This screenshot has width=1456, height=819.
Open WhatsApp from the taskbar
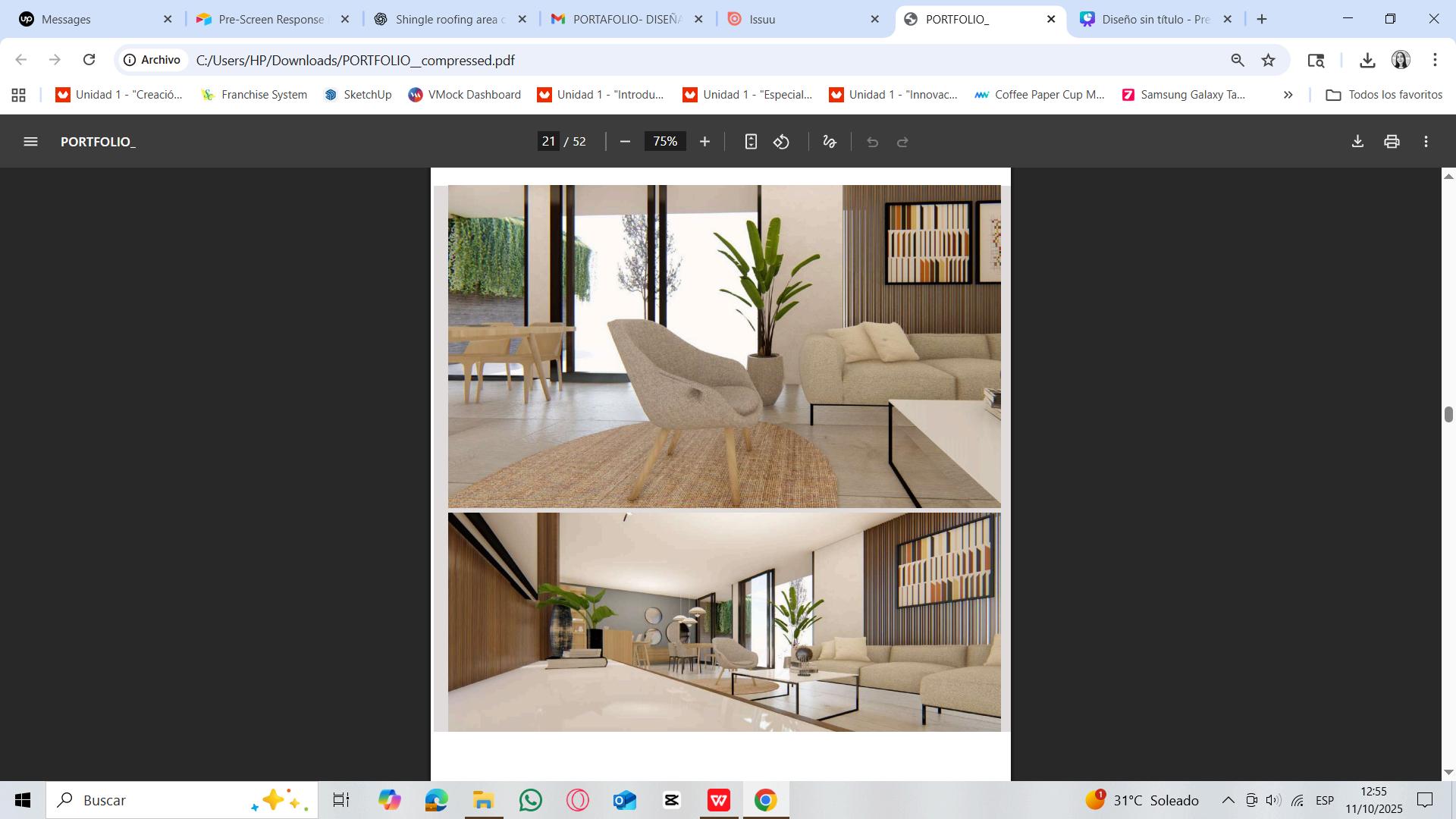pyautogui.click(x=531, y=801)
